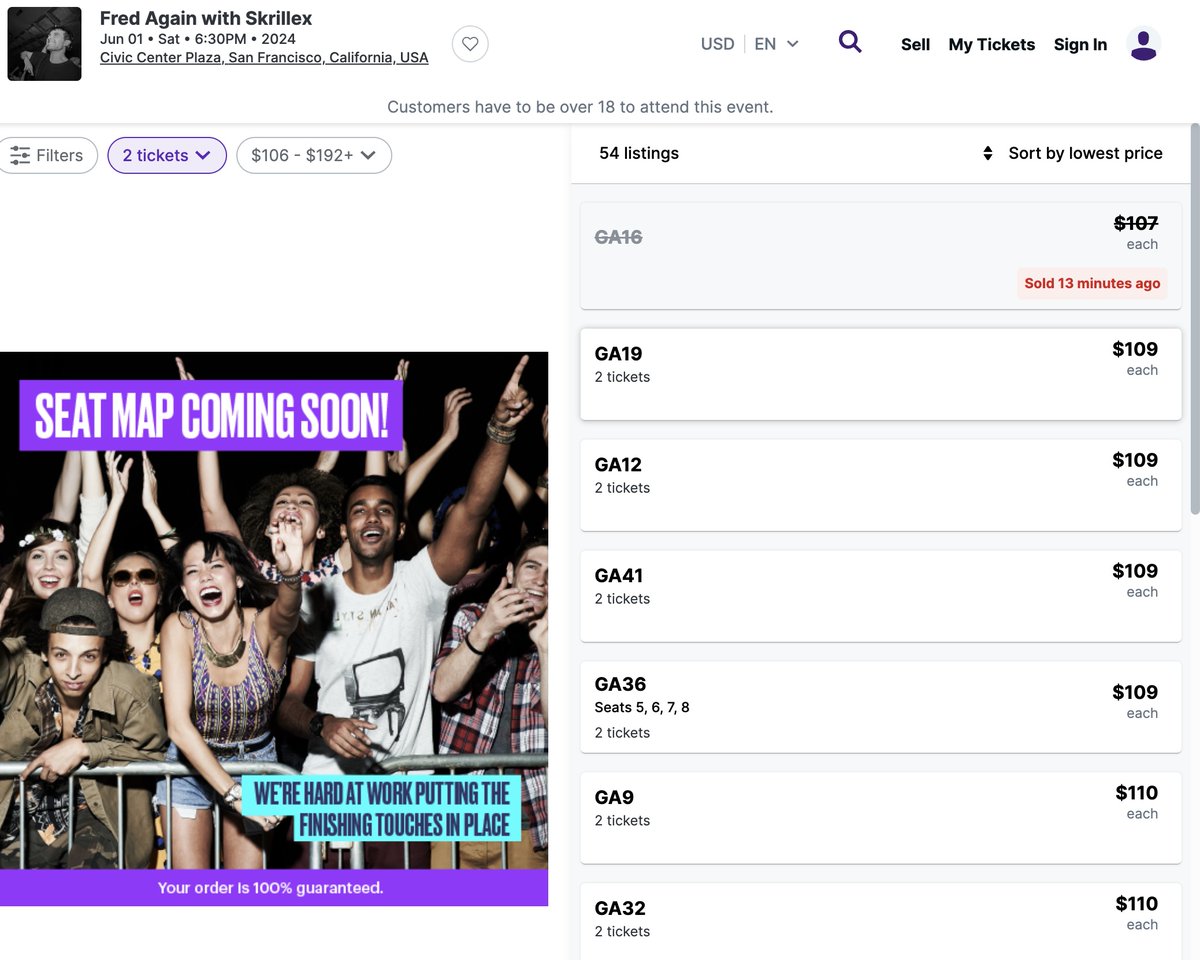
Task: Expand the 2 tickets quantity dropdown
Action: pyautogui.click(x=167, y=155)
